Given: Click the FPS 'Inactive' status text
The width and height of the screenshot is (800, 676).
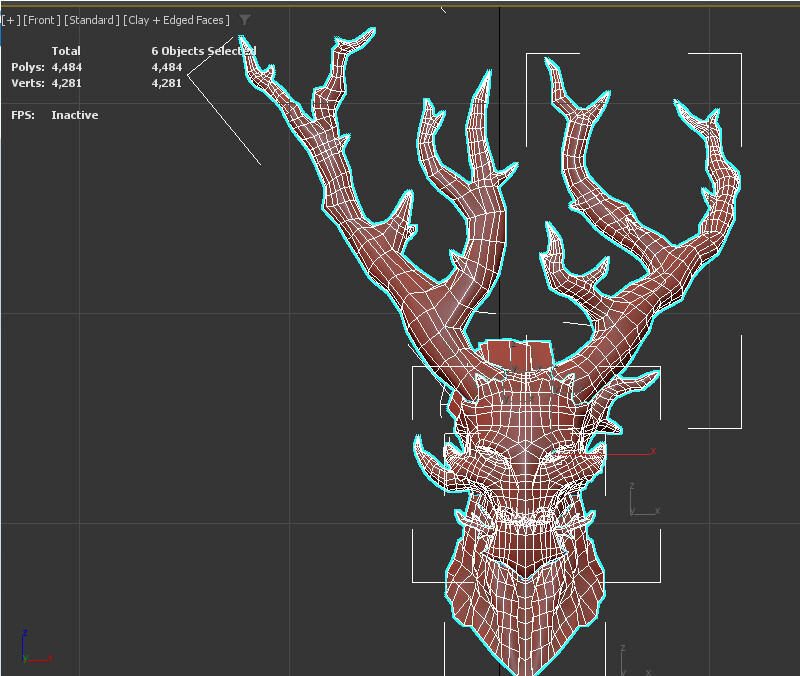Looking at the screenshot, I should tap(74, 115).
